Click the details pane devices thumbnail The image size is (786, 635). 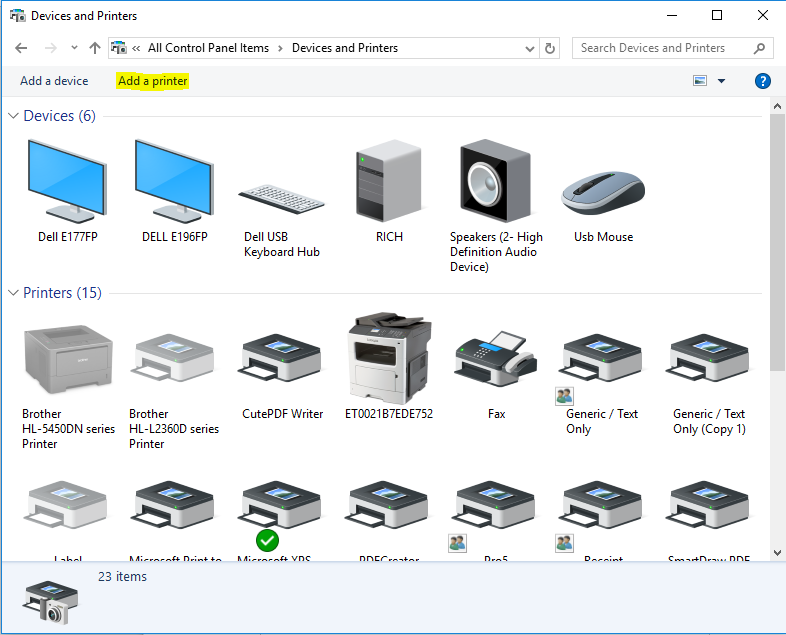tap(50, 602)
